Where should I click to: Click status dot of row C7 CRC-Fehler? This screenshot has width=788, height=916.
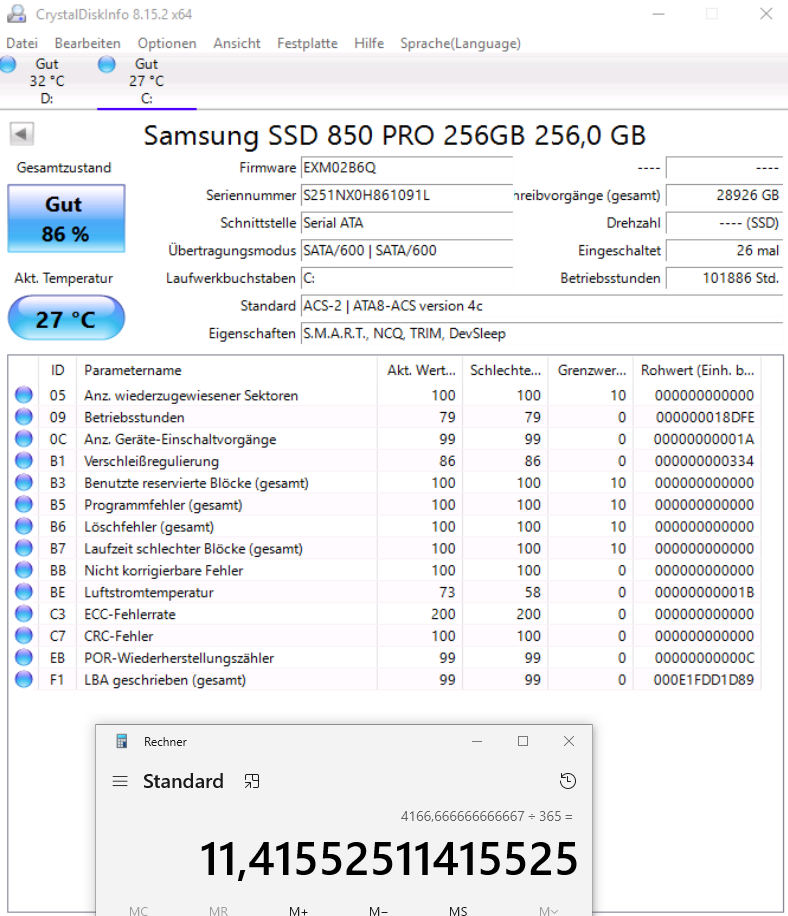[24, 636]
